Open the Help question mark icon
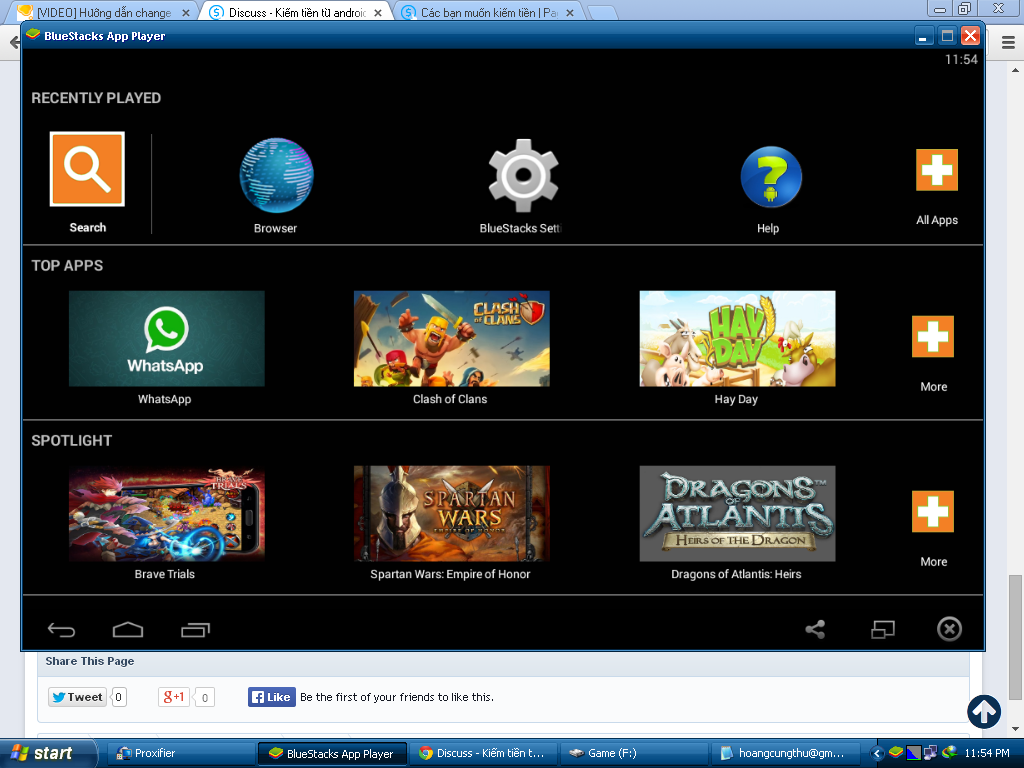Image resolution: width=1024 pixels, height=768 pixels. pos(771,176)
